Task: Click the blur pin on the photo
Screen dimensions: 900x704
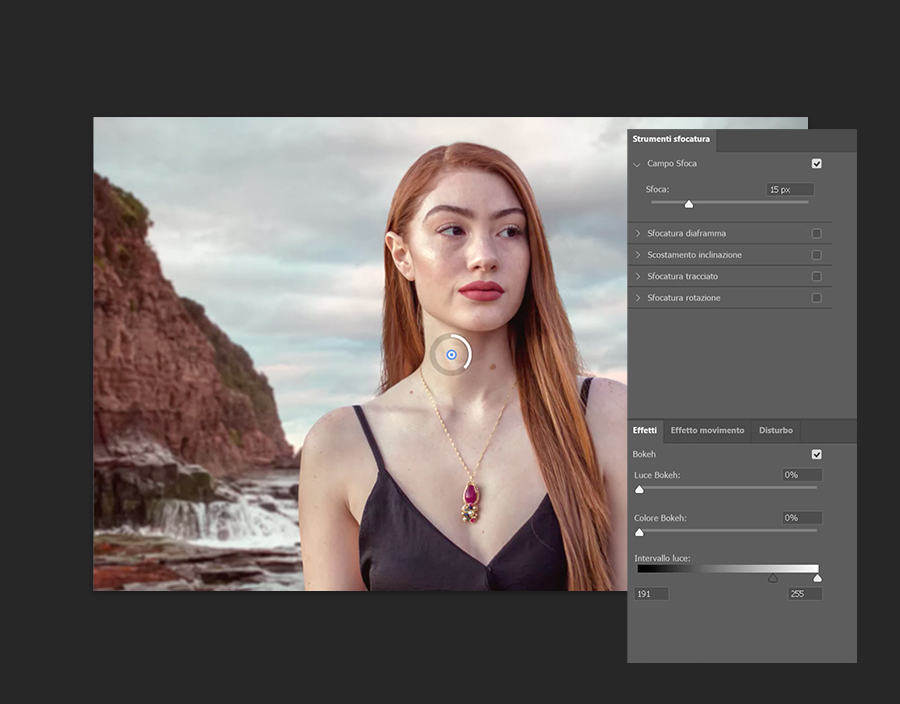Action: pos(451,355)
